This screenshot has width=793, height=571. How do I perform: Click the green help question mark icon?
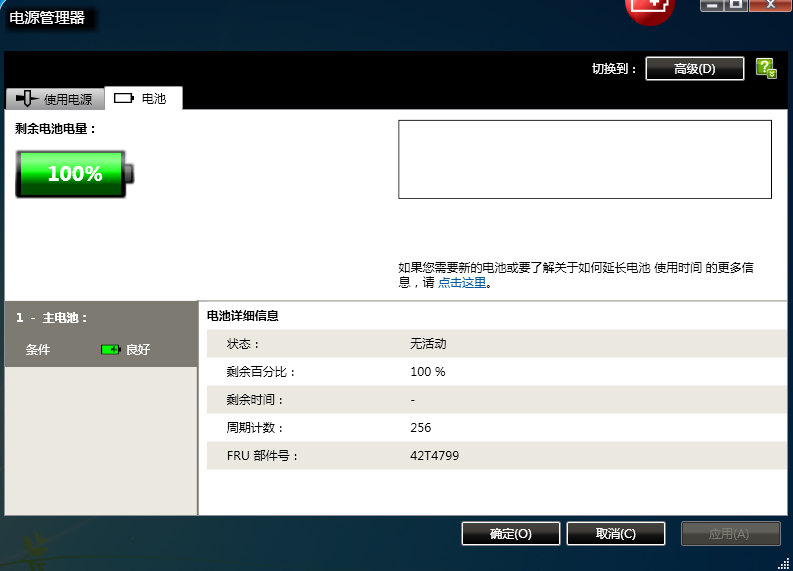pyautogui.click(x=766, y=68)
